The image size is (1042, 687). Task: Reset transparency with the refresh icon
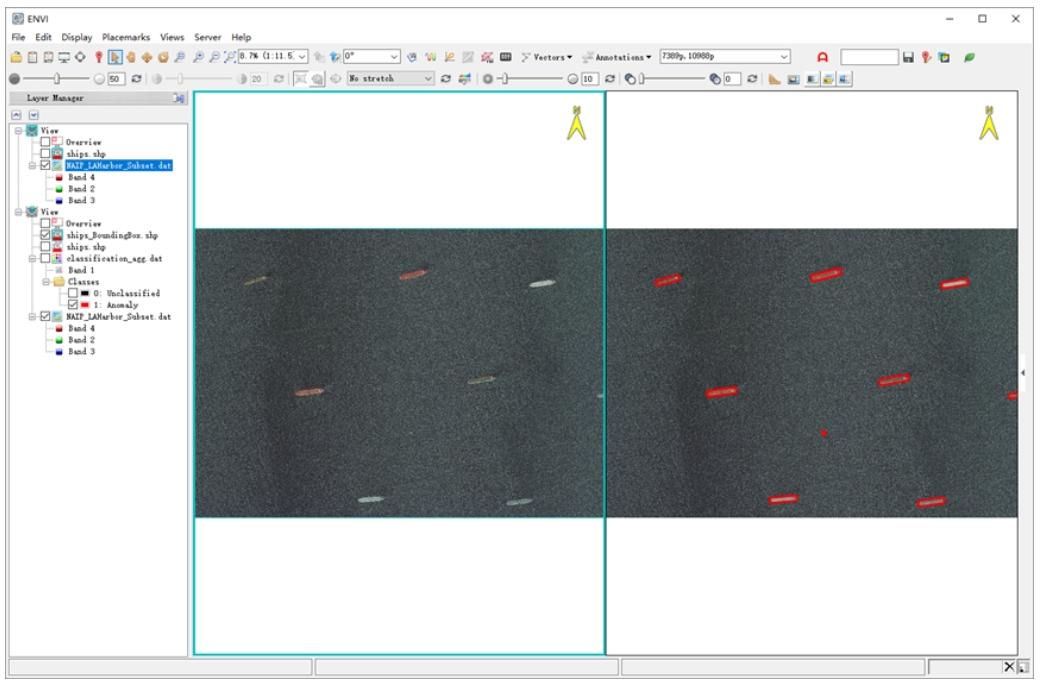click(x=752, y=78)
